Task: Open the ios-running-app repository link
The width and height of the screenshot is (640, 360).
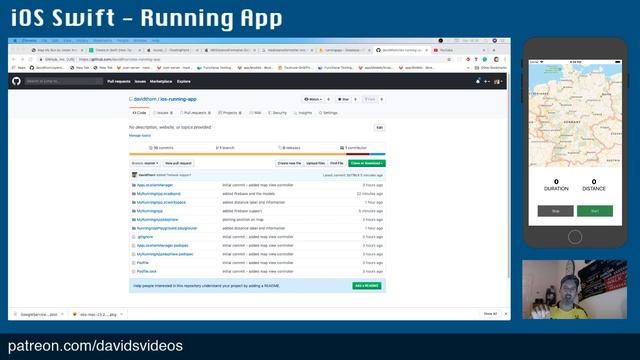Action: (x=178, y=99)
